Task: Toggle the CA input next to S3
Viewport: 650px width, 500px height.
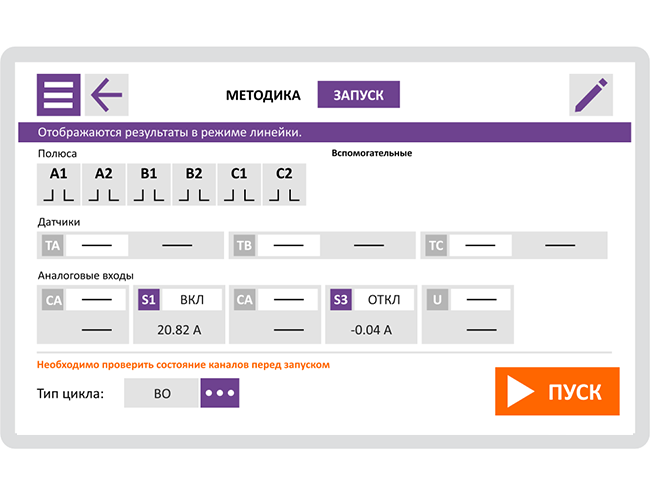Action: coord(244,299)
